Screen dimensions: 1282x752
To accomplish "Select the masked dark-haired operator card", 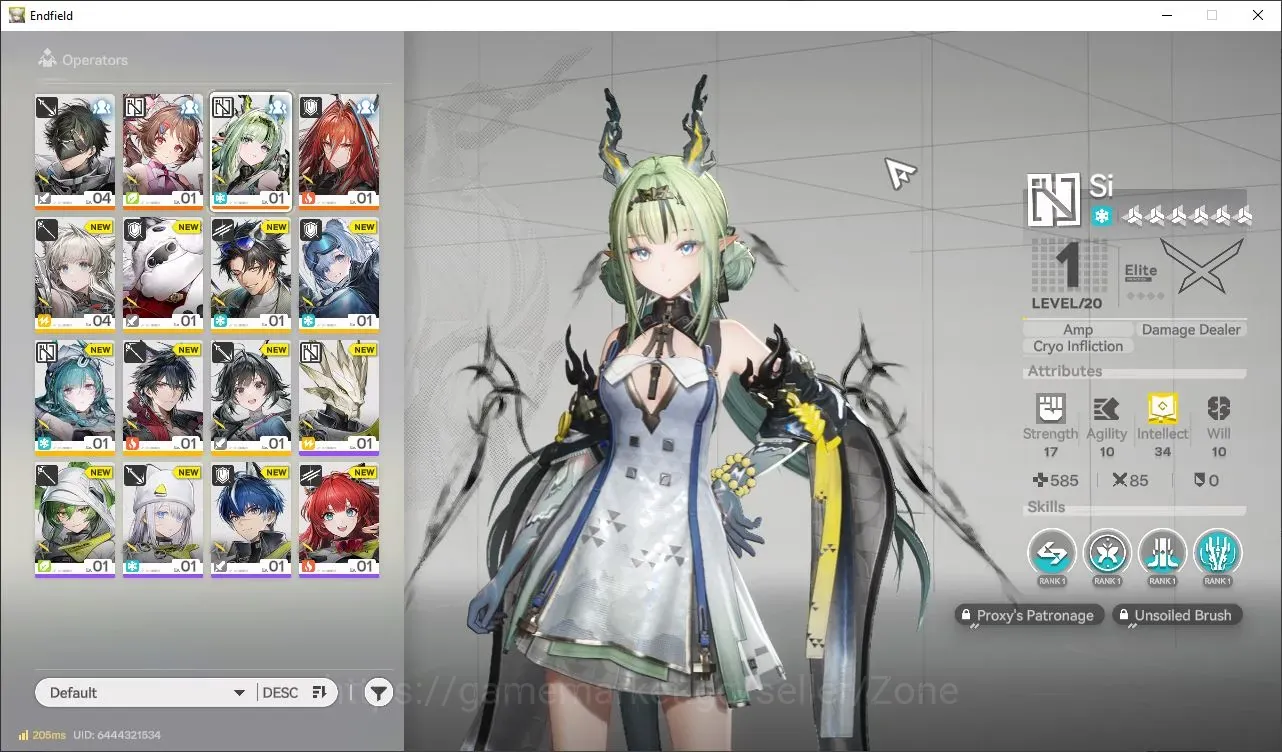I will 75,151.
